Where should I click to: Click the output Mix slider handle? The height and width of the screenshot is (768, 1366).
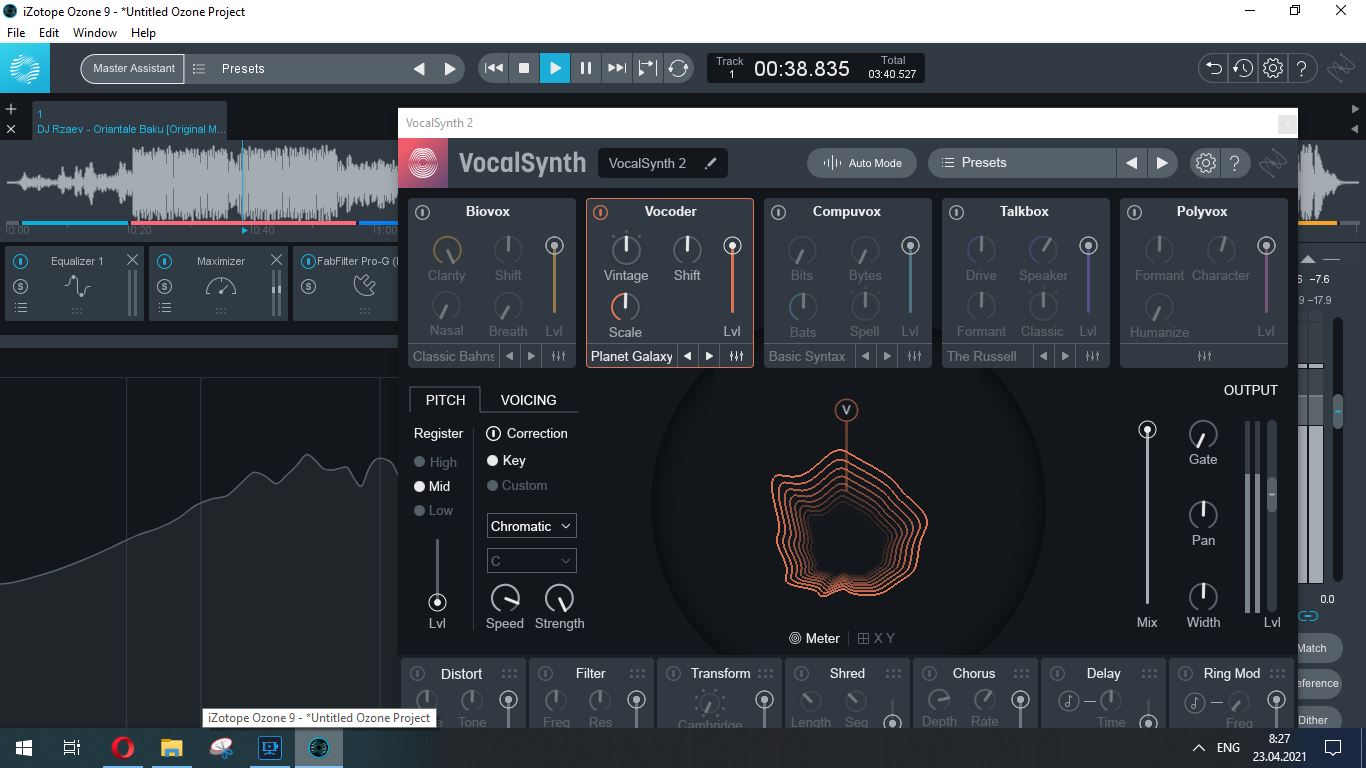pos(1147,430)
